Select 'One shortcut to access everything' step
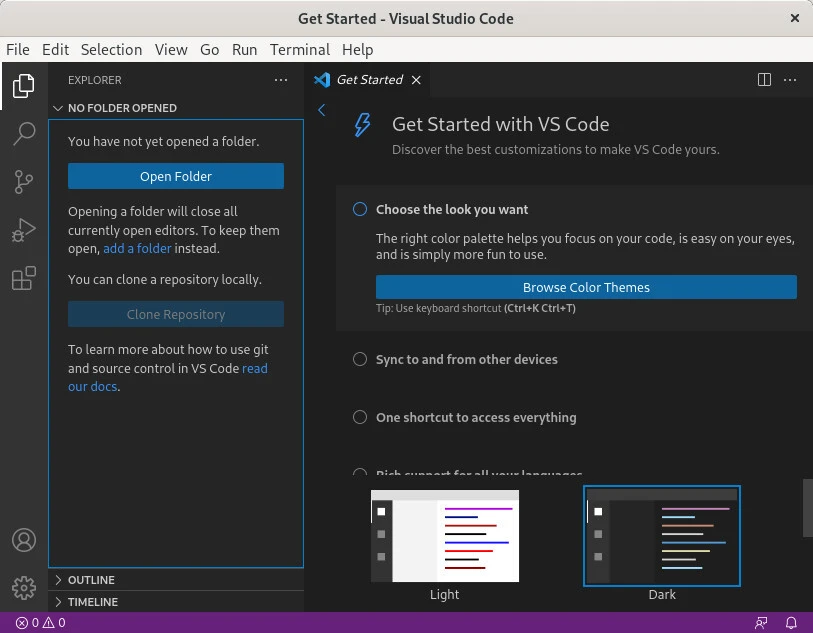Screen dimensions: 813x633 point(475,418)
